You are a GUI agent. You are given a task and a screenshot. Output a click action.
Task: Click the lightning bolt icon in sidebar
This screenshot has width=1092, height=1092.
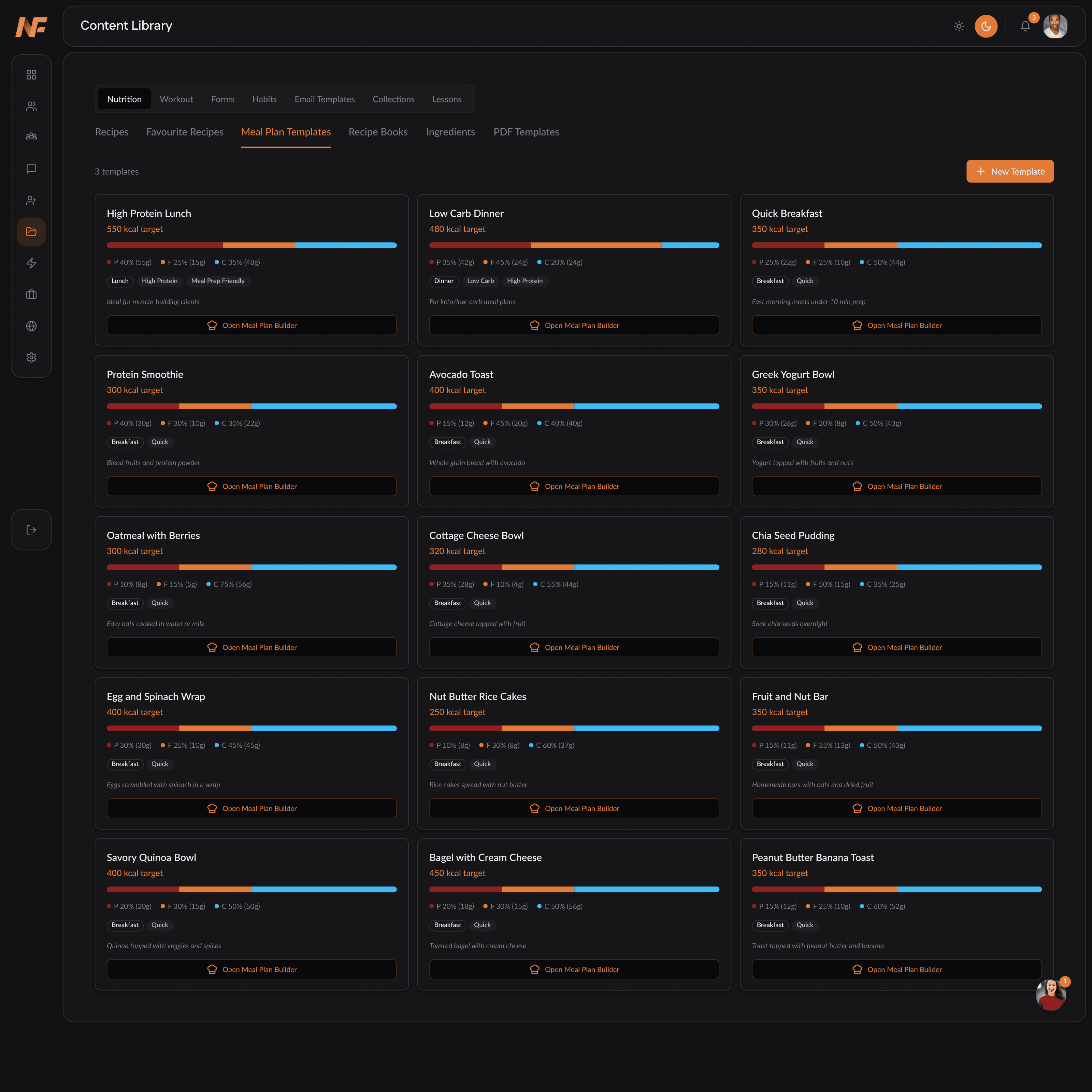pyautogui.click(x=31, y=263)
